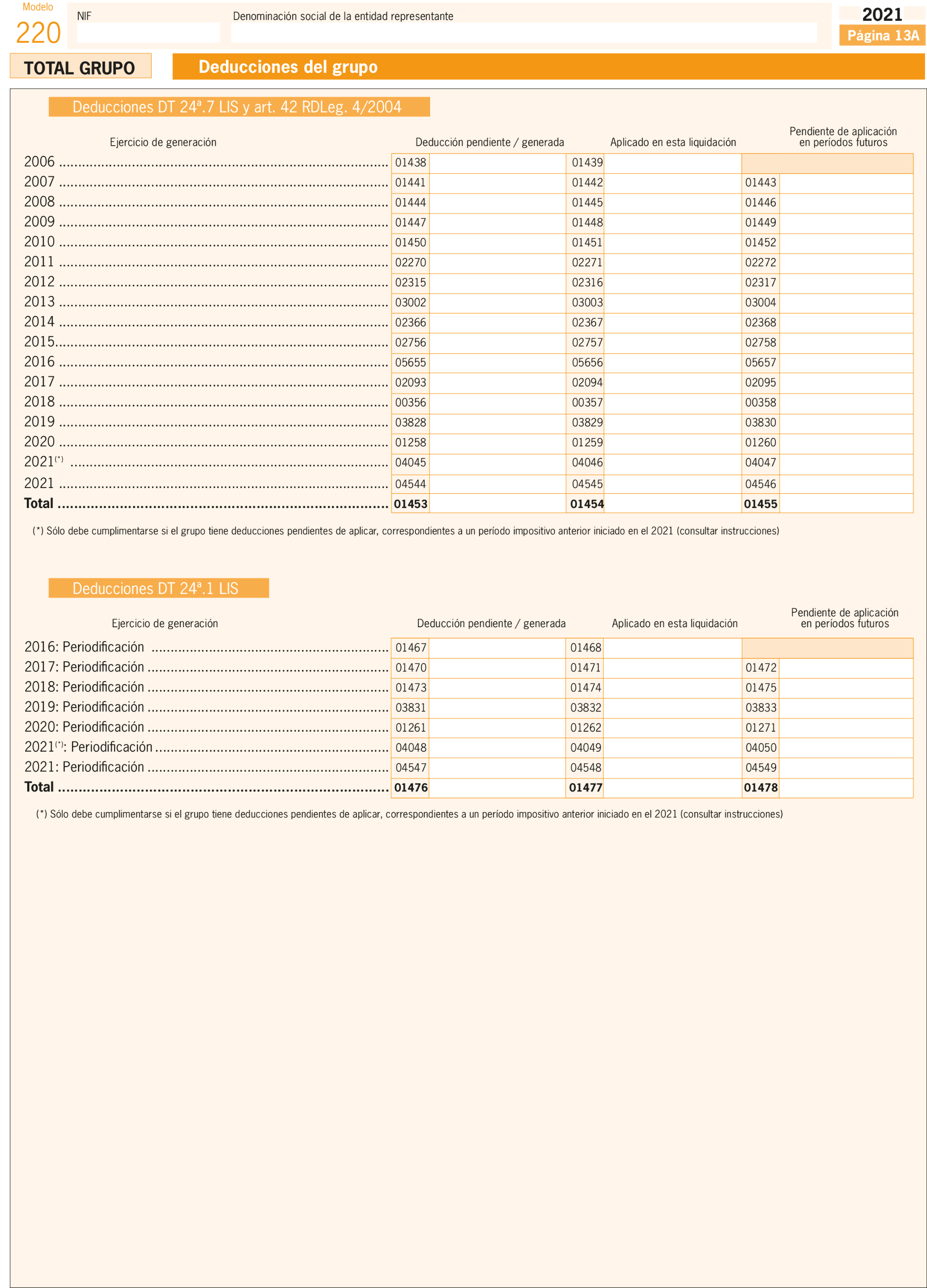The width and height of the screenshot is (927, 1288).
Task: Click the 'TOTAL GRUPO' label box
Action: click(81, 66)
